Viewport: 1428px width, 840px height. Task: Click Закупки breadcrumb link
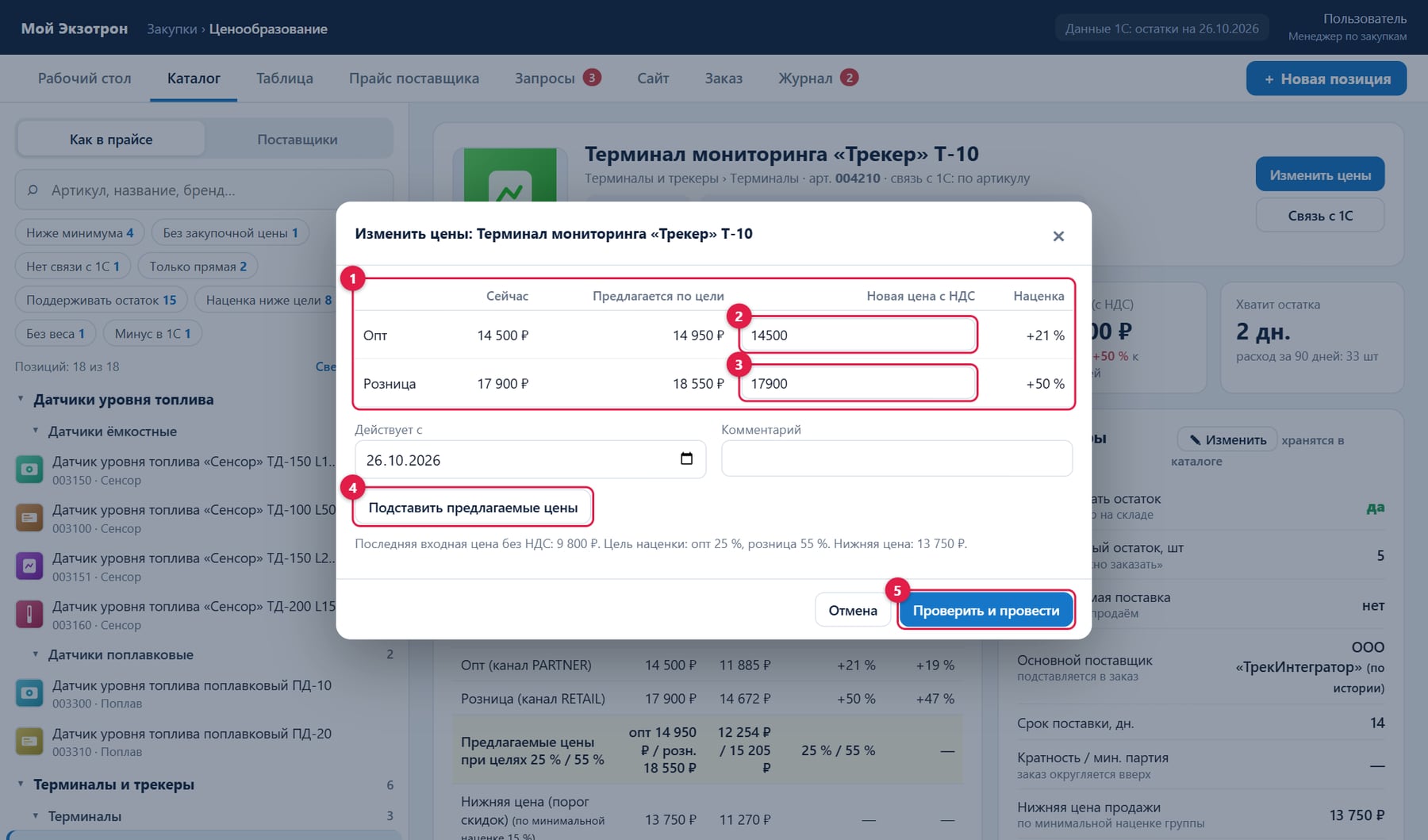pos(171,29)
